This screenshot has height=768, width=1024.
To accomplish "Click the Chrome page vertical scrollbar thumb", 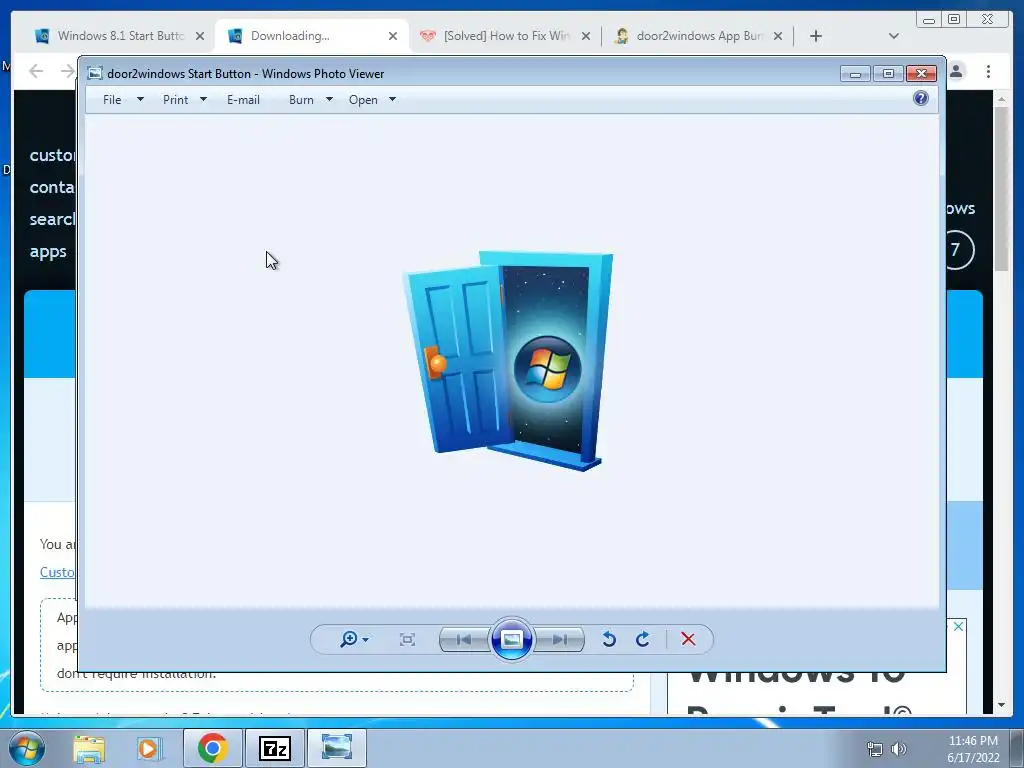I will (1001, 189).
